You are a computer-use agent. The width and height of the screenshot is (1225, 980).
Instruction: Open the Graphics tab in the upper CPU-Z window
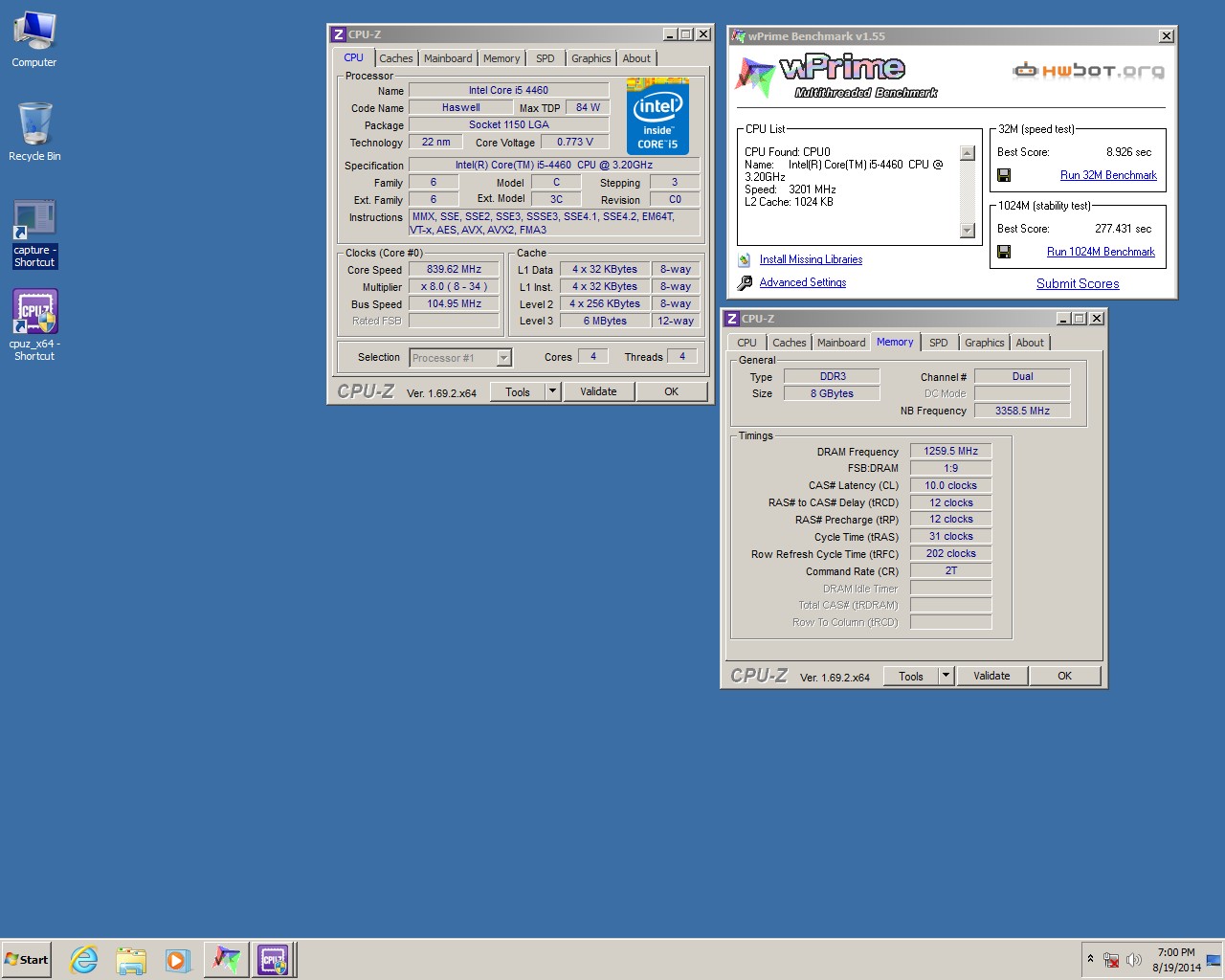click(591, 58)
